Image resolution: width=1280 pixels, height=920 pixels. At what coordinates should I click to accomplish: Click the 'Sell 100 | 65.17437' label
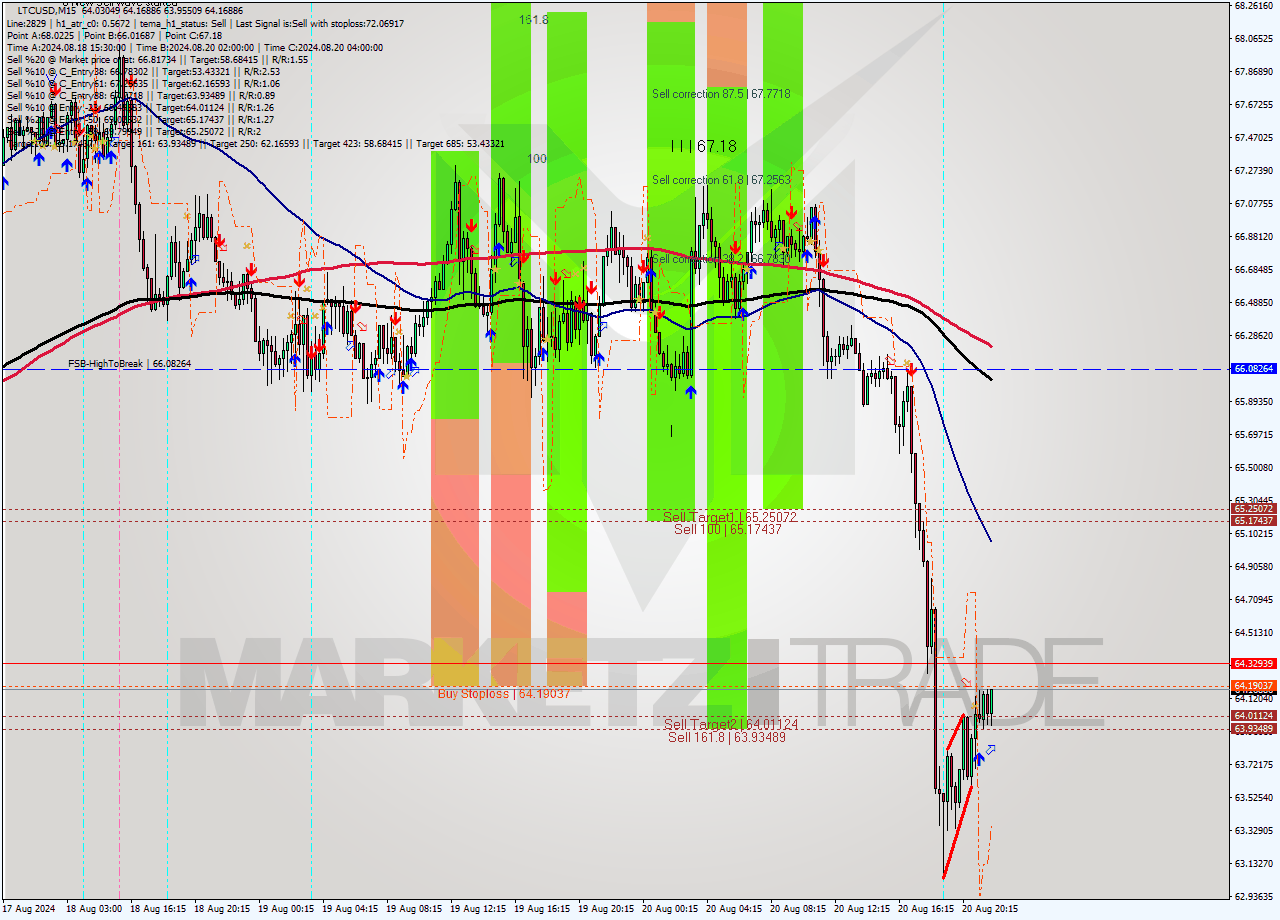point(728,529)
